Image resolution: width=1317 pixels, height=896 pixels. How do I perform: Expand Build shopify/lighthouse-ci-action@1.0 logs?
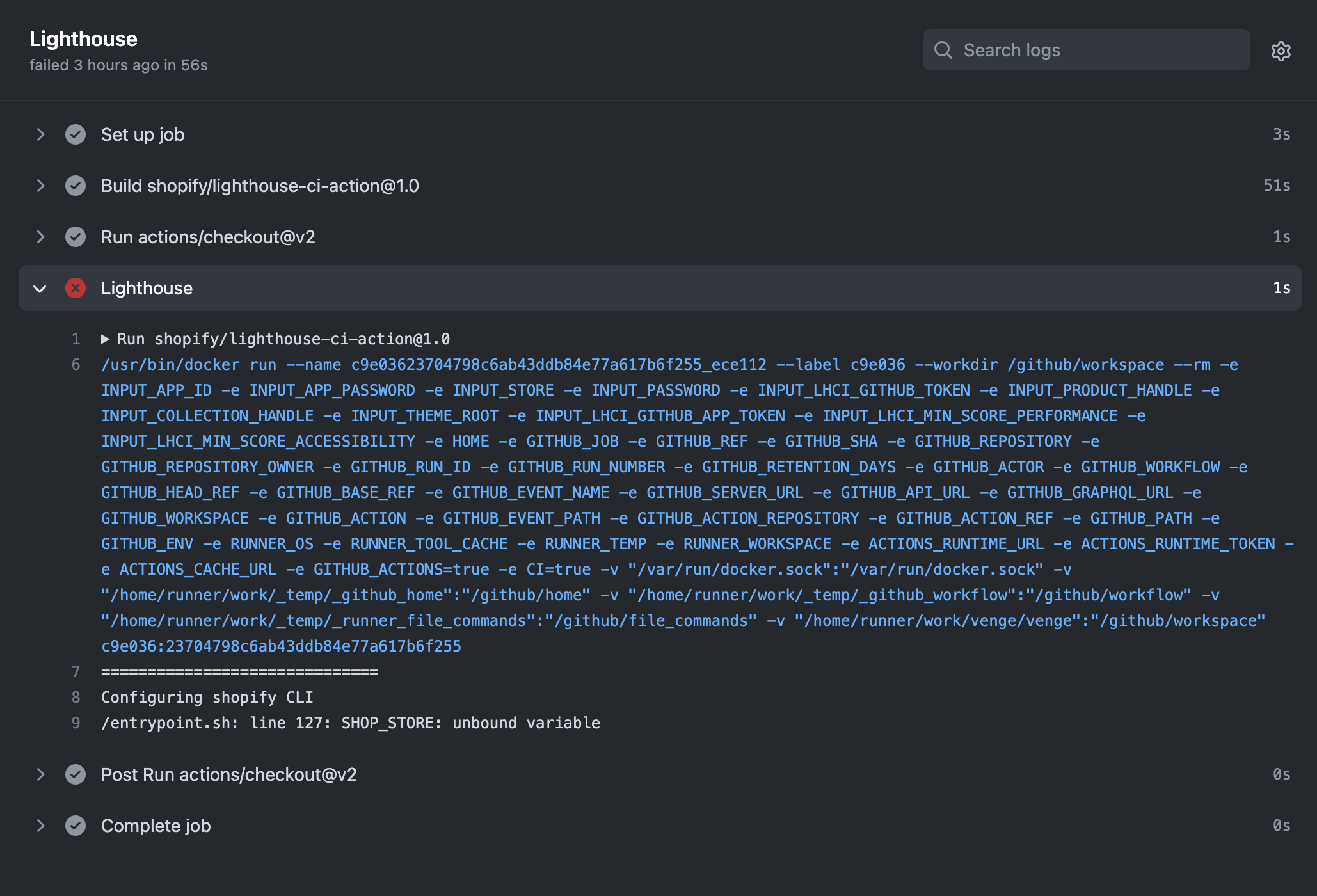point(40,186)
